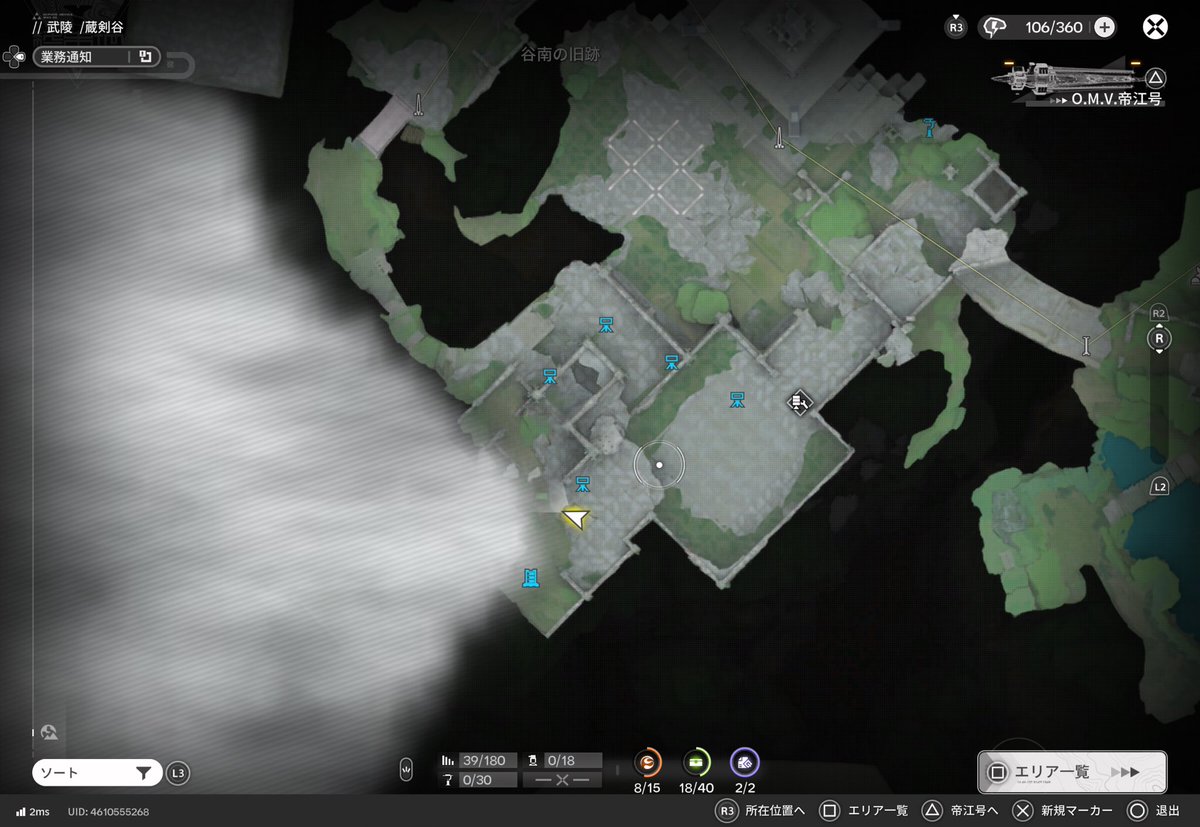Click エリア一覧 in the bottom hint bar
Viewport: 1200px width, 827px height.
coord(877,810)
